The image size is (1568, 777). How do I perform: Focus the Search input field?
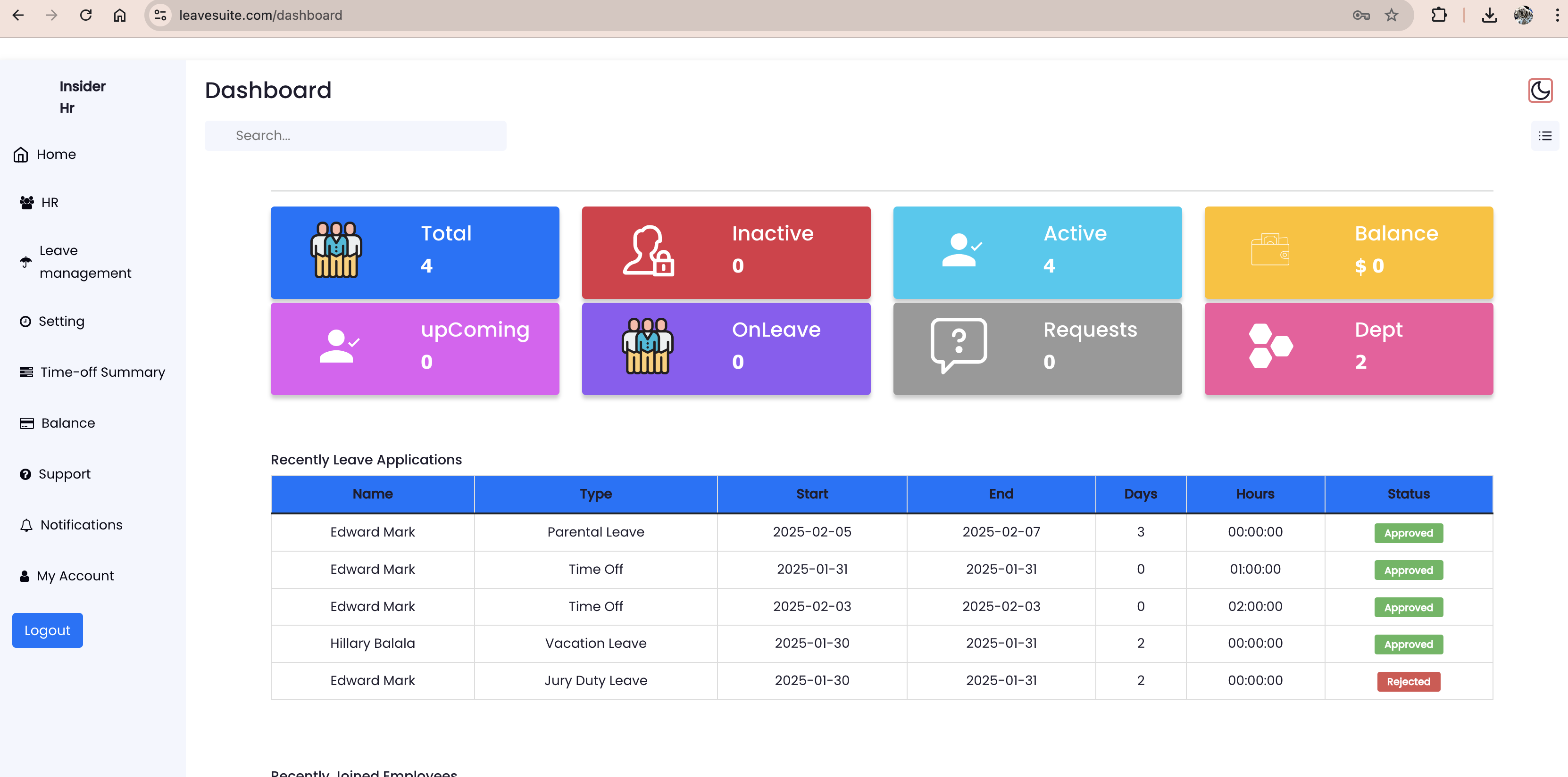[356, 136]
